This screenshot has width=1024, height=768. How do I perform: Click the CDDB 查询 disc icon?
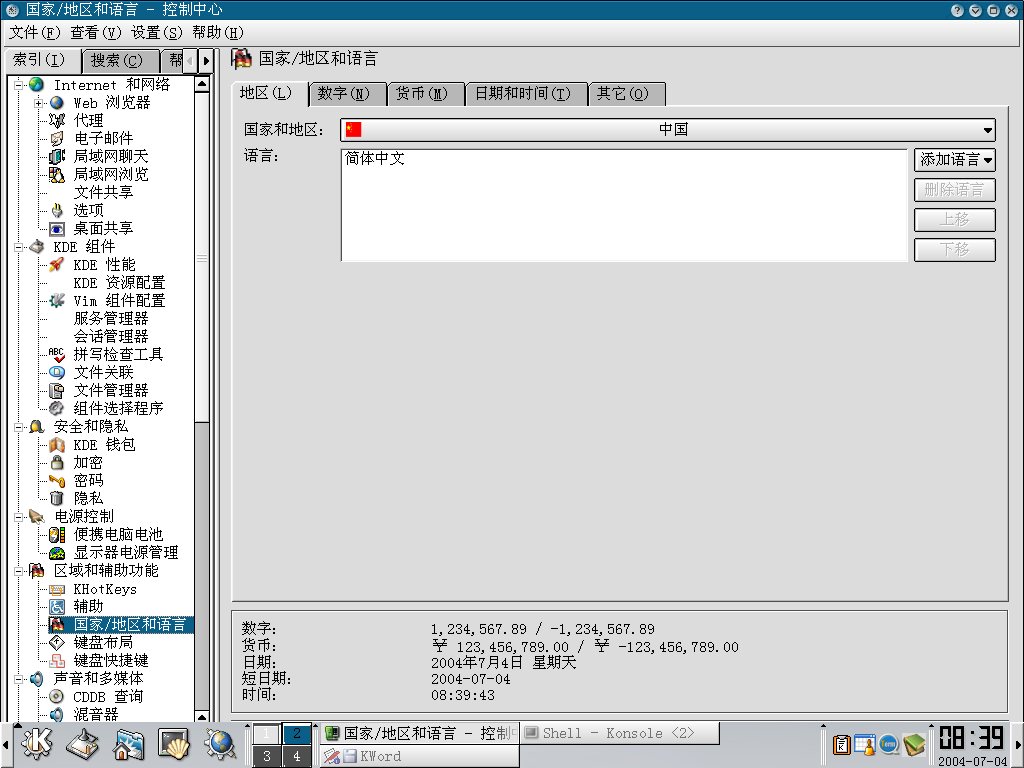[x=57, y=697]
